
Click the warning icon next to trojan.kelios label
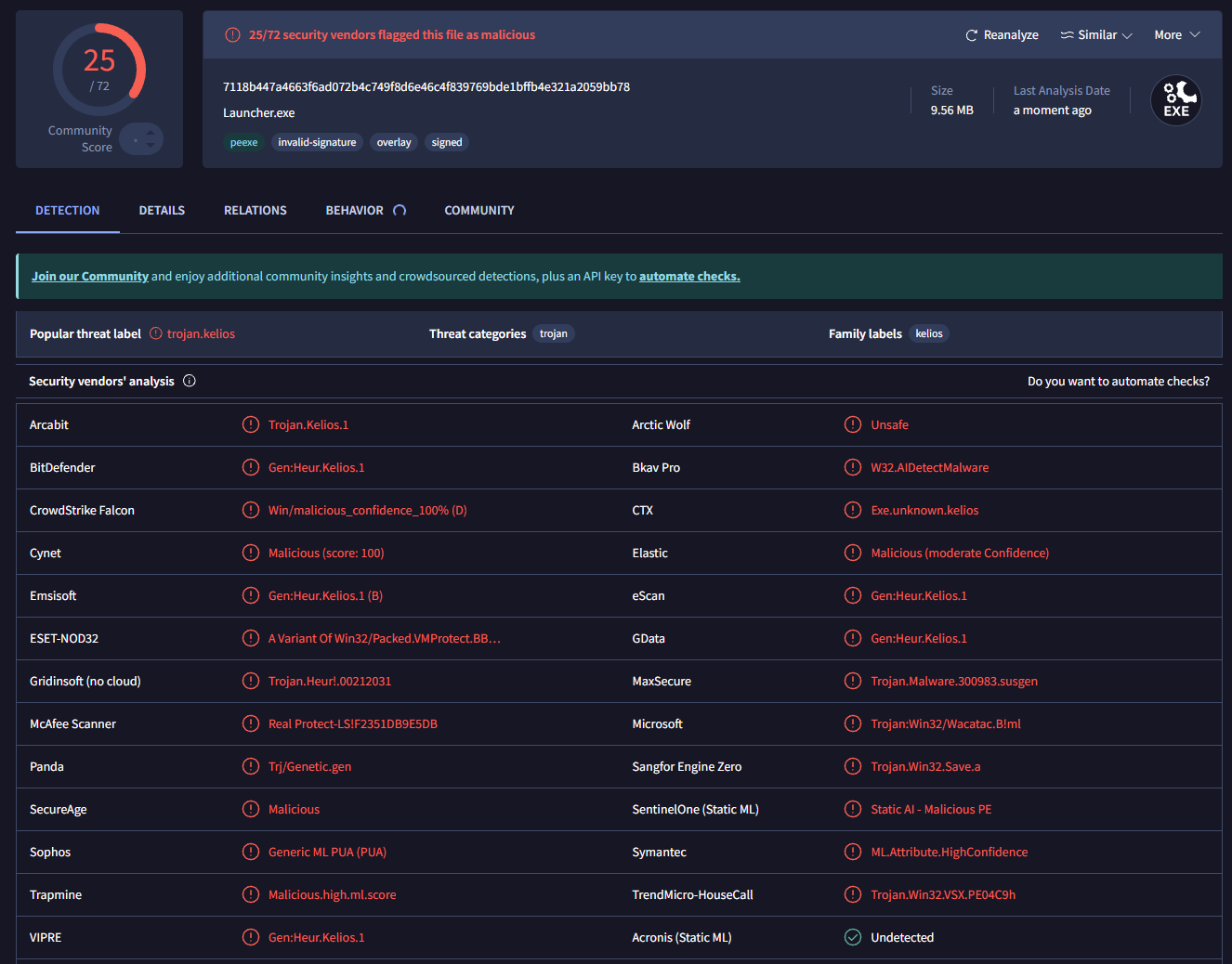pos(156,333)
